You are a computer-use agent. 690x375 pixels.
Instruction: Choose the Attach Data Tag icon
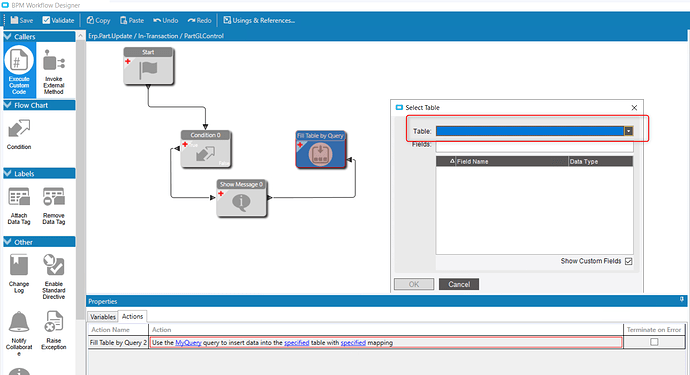click(19, 206)
